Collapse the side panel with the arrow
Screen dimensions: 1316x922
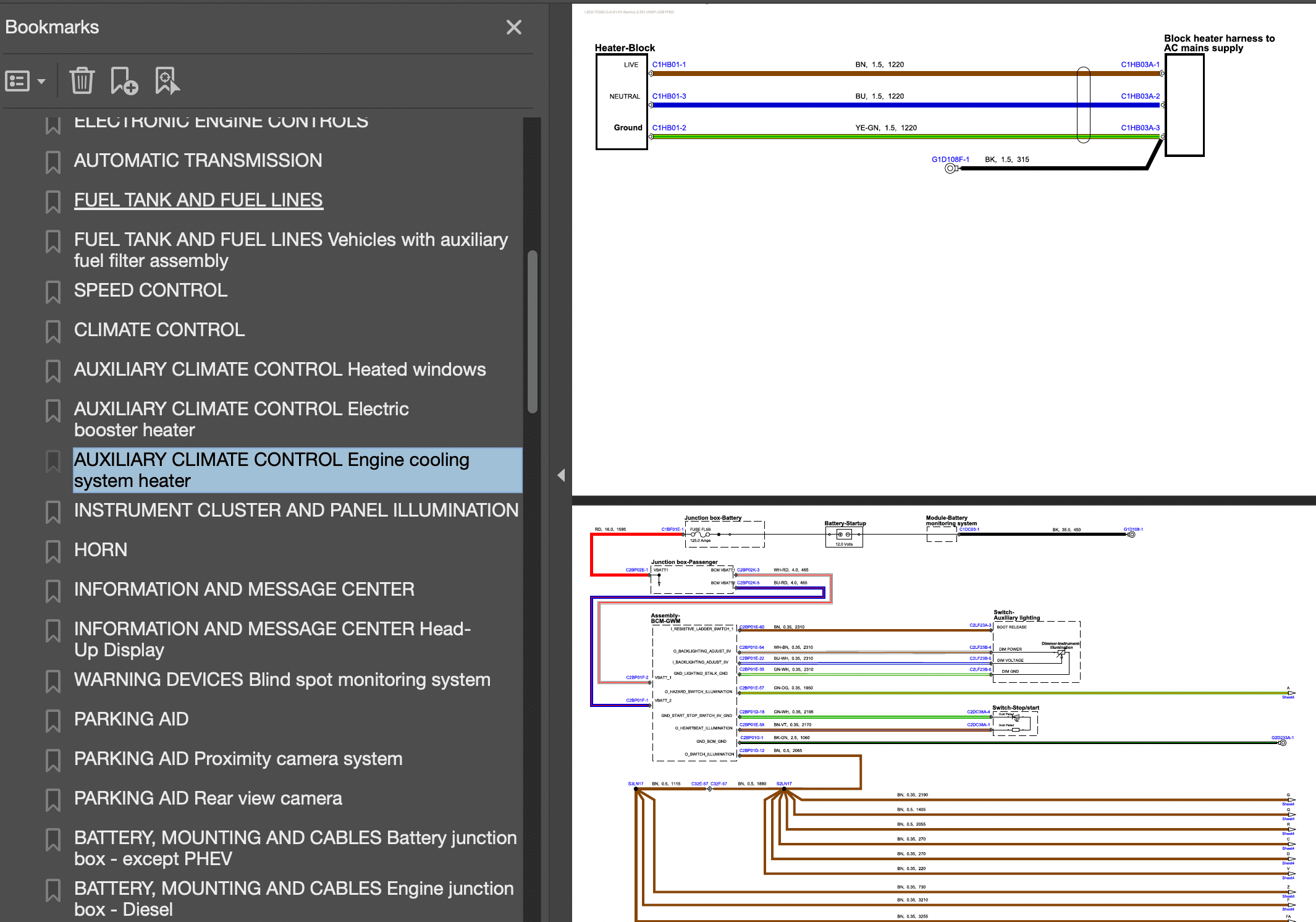(561, 475)
